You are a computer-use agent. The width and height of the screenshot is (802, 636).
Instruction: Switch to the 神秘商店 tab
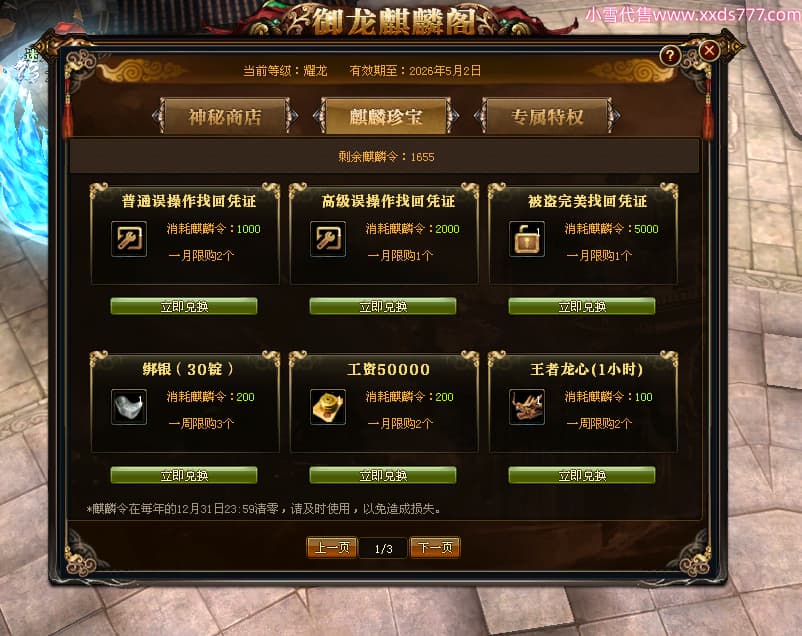(225, 117)
